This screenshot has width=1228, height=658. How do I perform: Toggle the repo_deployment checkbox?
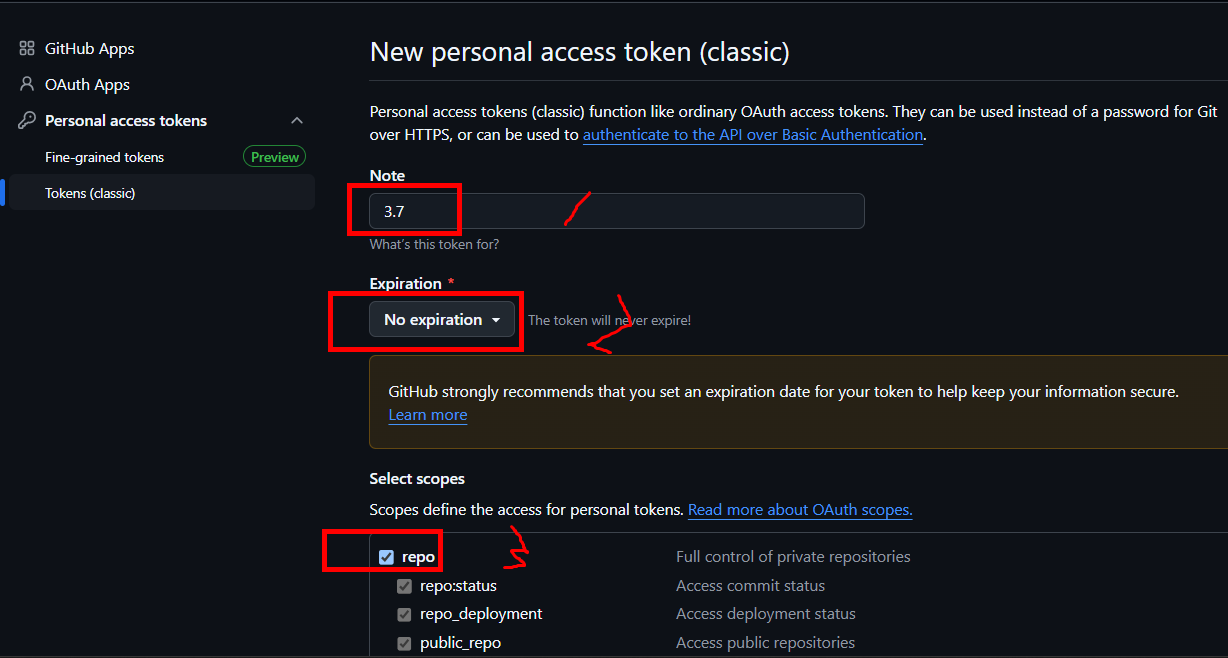(x=404, y=614)
